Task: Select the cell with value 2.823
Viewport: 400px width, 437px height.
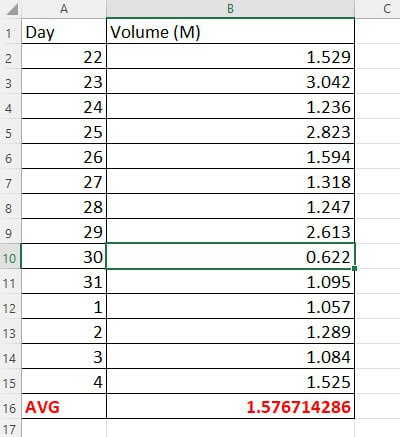Action: click(230, 131)
